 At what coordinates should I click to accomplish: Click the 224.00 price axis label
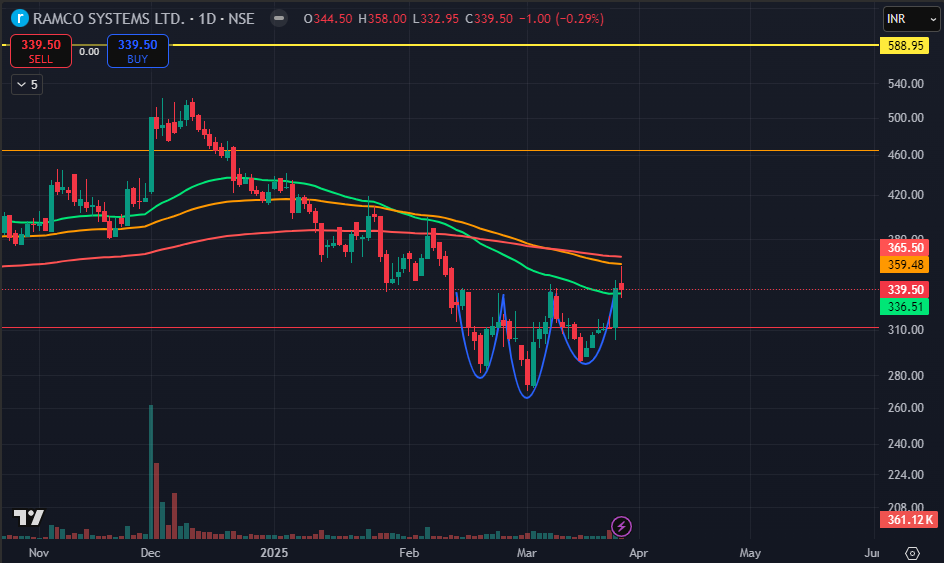[905, 474]
